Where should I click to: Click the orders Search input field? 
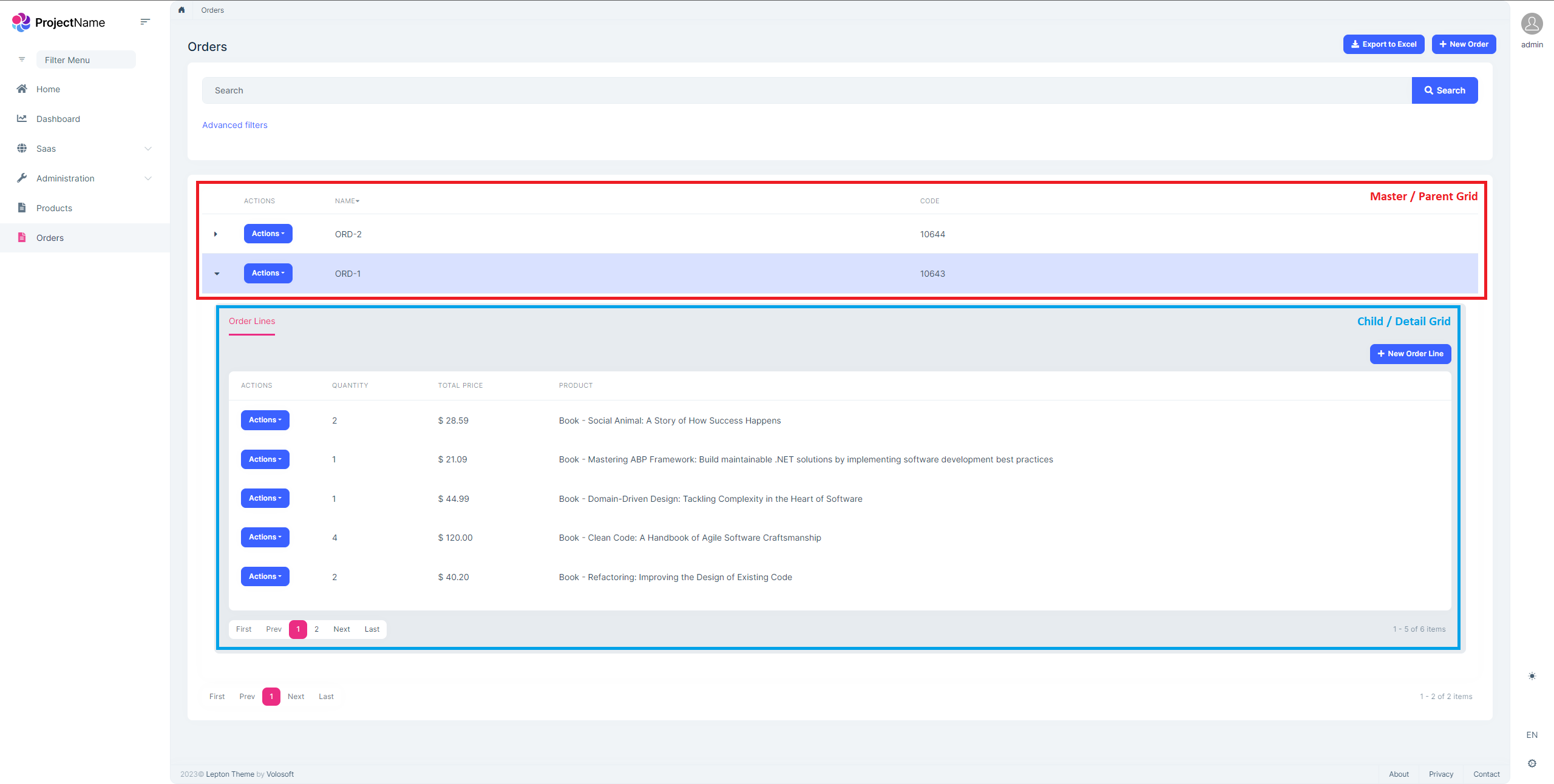click(x=806, y=90)
